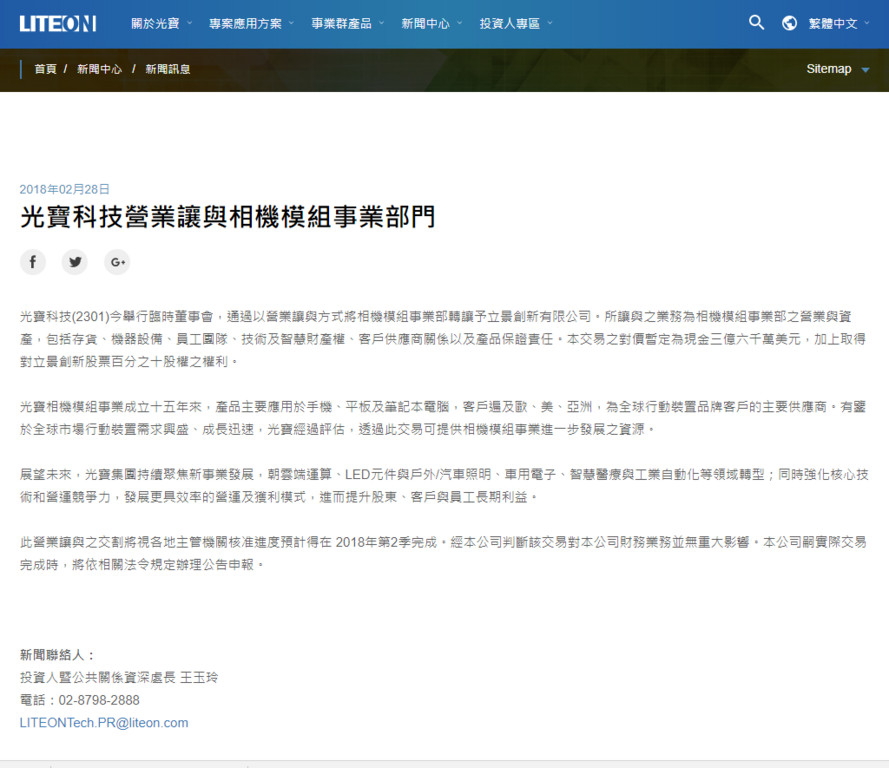Expand the 關於光寶 menu
Image resolution: width=889 pixels, height=768 pixels.
point(162,23)
